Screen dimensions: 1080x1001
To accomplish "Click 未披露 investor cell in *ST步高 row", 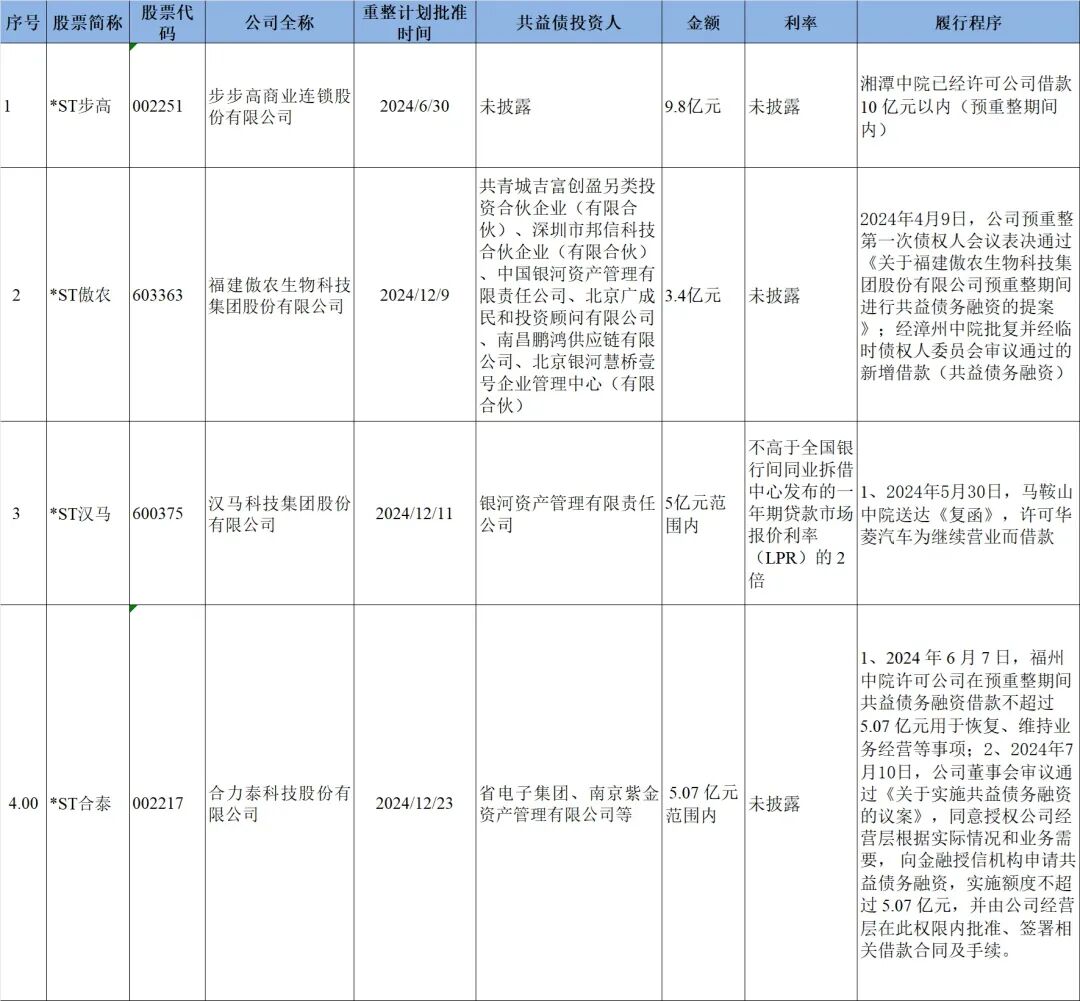I will (x=569, y=105).
